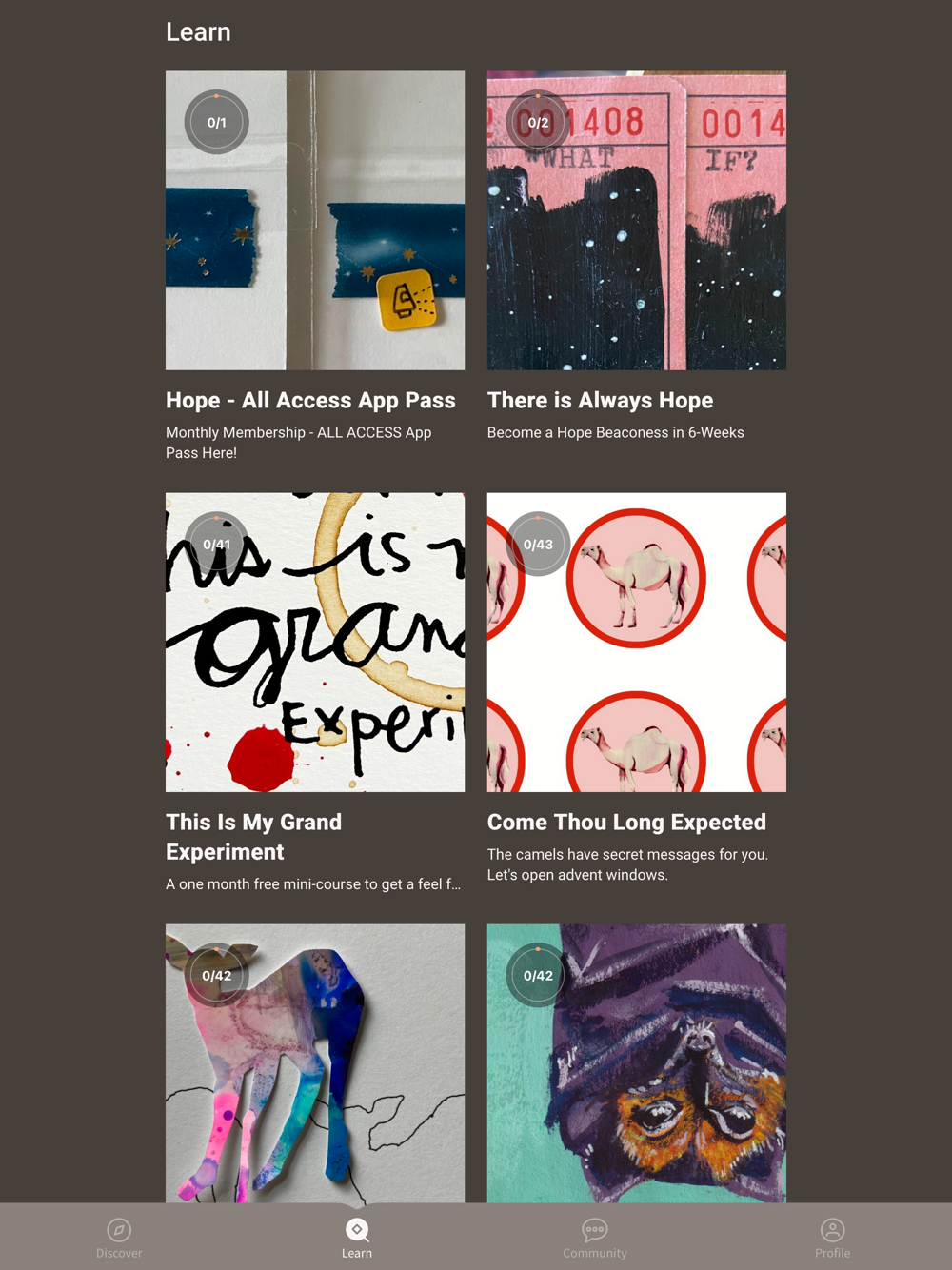Select There is Always Hope title
952x1270 pixels.
click(x=600, y=401)
